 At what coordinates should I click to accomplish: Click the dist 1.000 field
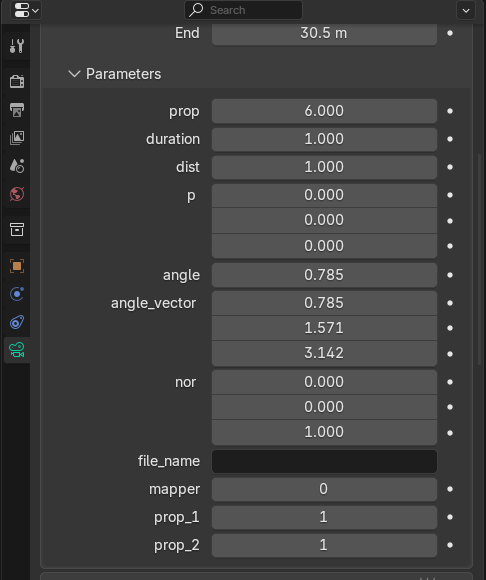point(324,167)
